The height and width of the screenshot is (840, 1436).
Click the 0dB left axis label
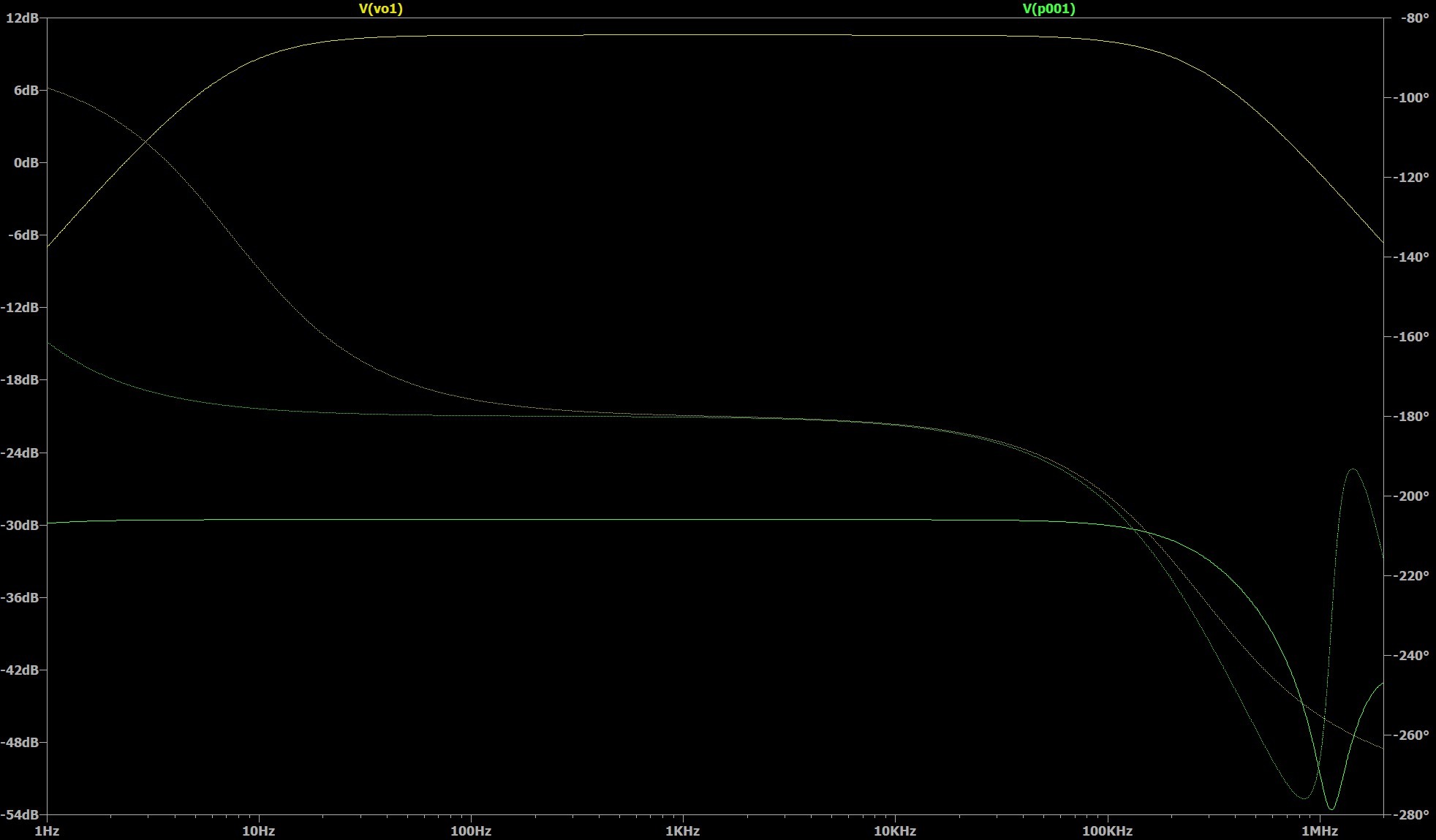pyautogui.click(x=26, y=162)
